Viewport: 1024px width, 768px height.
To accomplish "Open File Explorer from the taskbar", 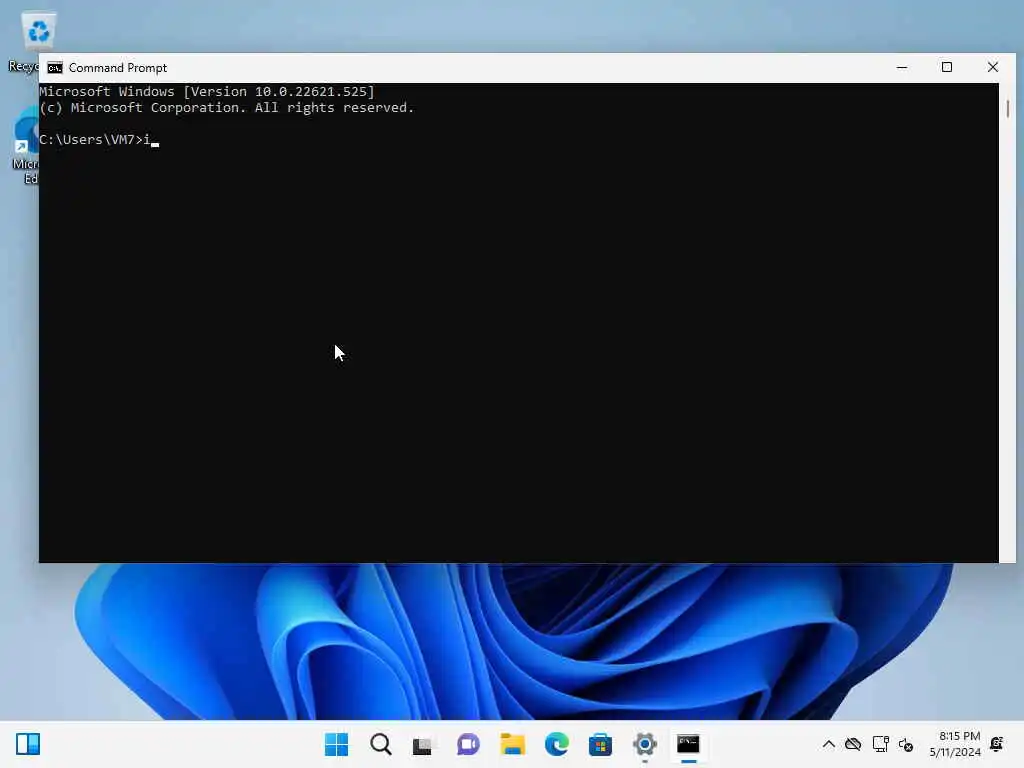I will (x=513, y=744).
